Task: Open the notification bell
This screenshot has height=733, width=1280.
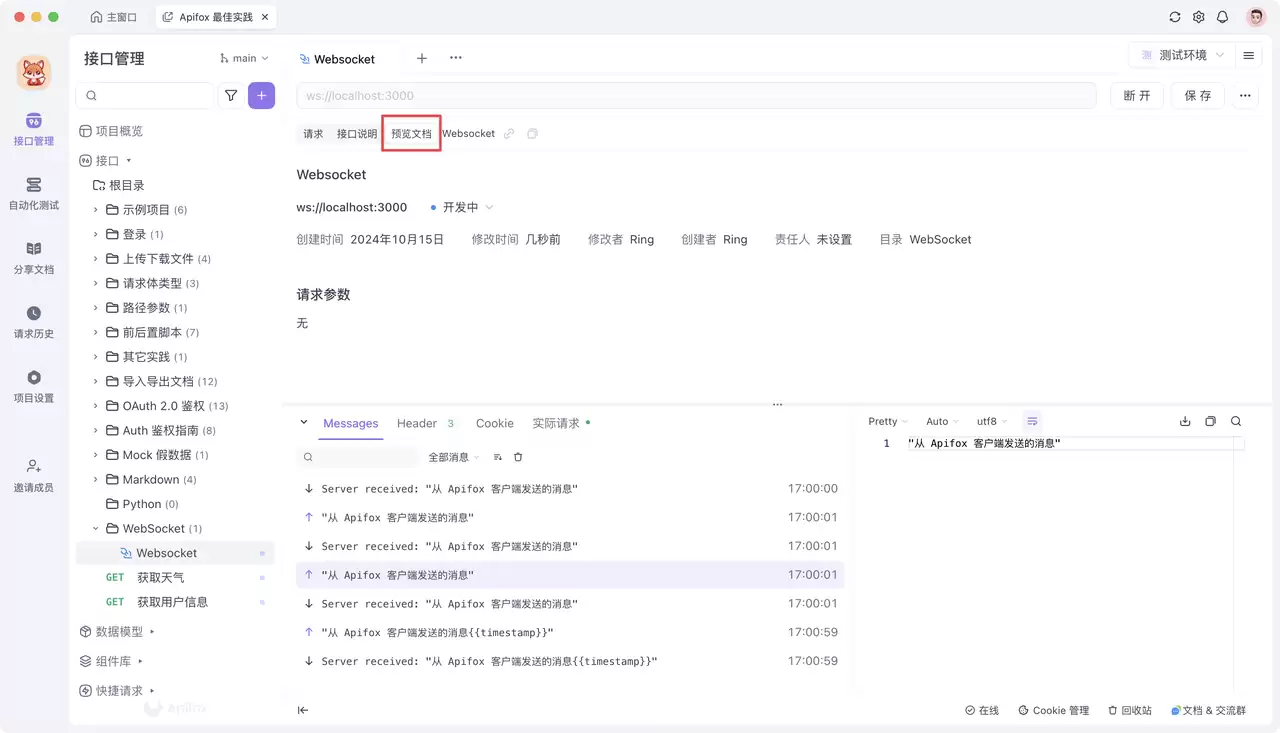Action: (1222, 17)
